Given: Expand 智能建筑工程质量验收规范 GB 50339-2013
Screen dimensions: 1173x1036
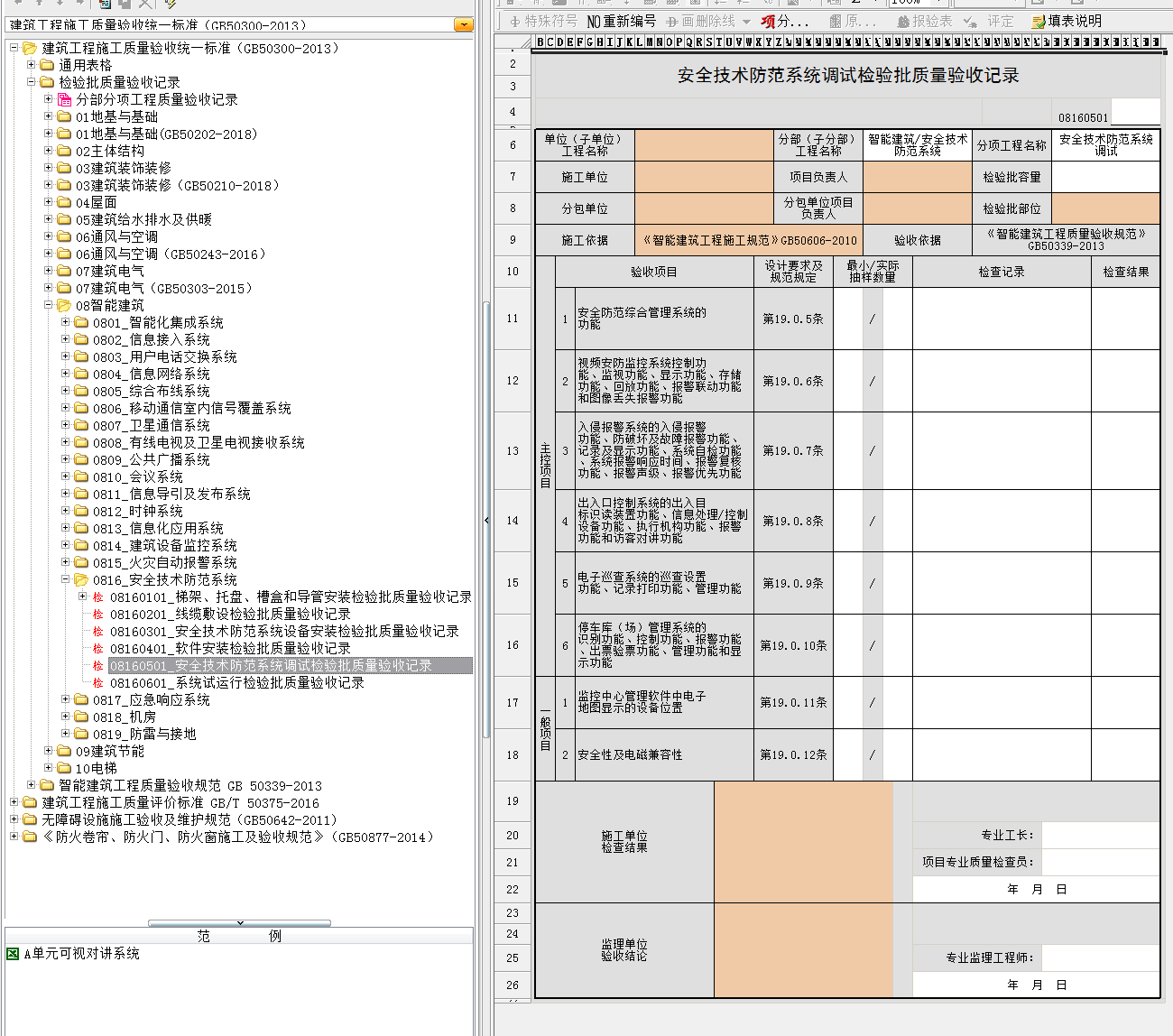Looking at the screenshot, I should [32, 785].
